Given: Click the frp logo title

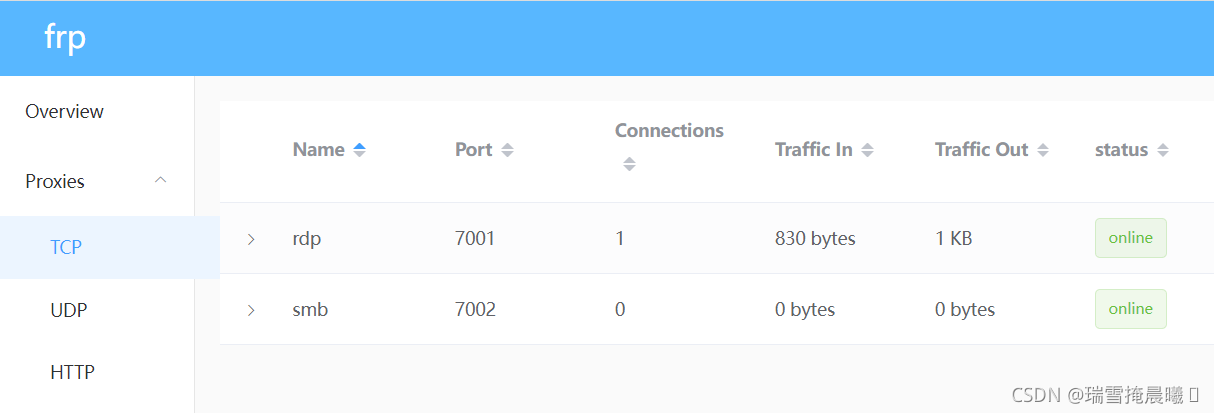Looking at the screenshot, I should tap(65, 38).
